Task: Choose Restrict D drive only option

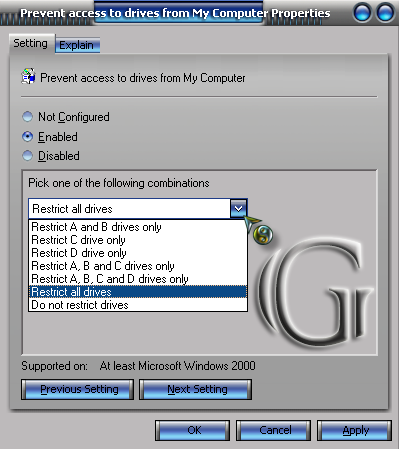Action: pyautogui.click(x=138, y=253)
